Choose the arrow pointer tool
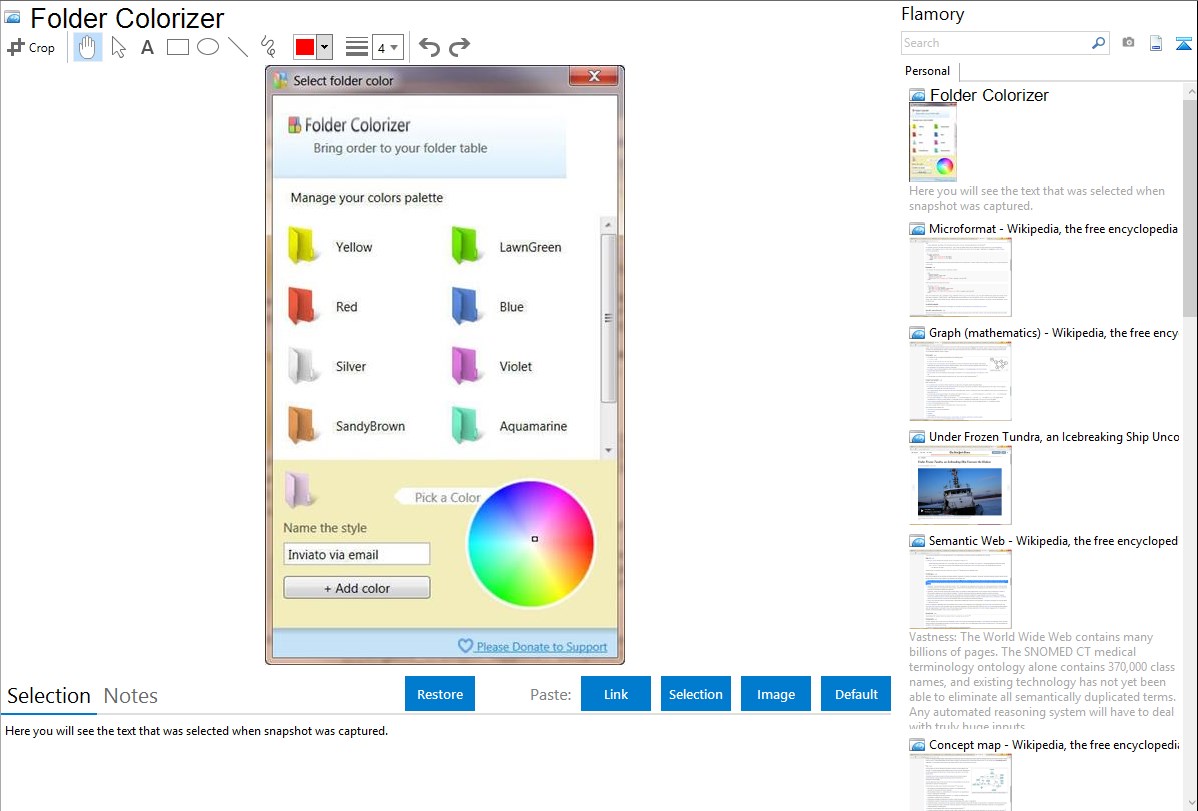This screenshot has height=811, width=1198. pyautogui.click(x=118, y=47)
